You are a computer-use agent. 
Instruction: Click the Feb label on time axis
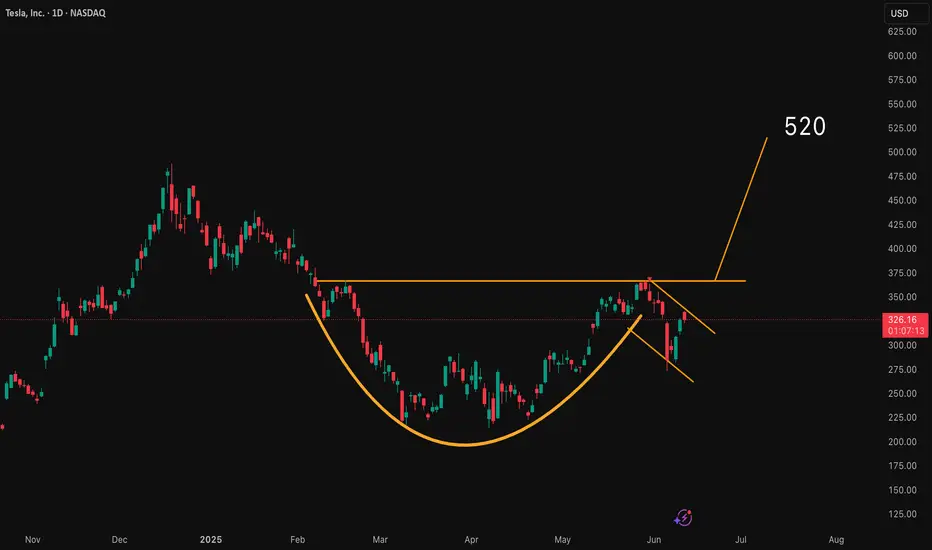pyautogui.click(x=297, y=540)
